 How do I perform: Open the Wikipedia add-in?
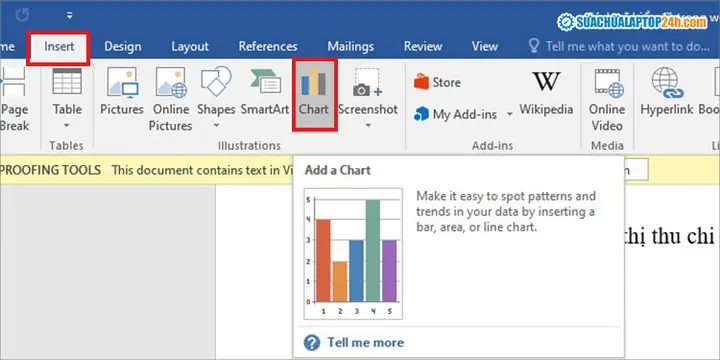pyautogui.click(x=546, y=92)
